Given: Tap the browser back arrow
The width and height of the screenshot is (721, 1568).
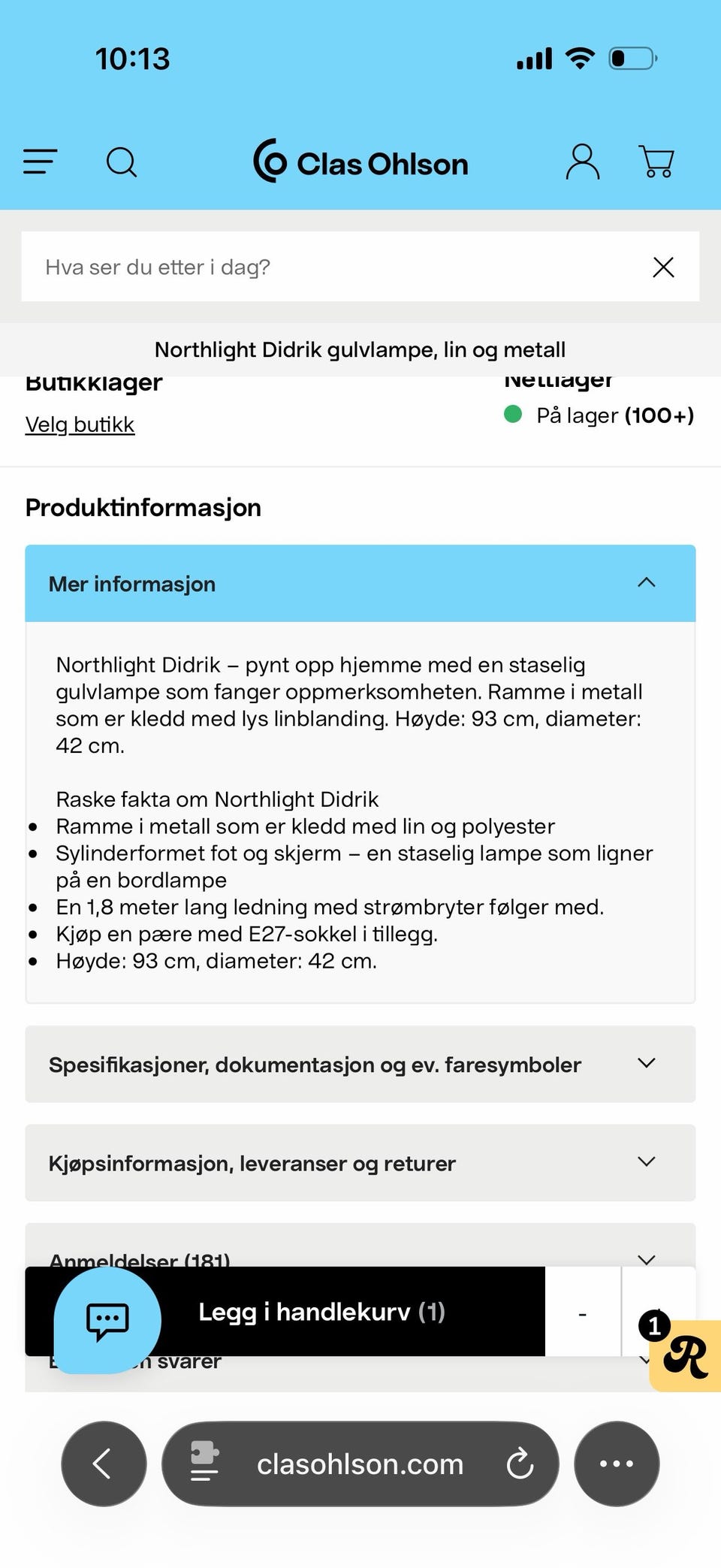Looking at the screenshot, I should coord(104,1464).
